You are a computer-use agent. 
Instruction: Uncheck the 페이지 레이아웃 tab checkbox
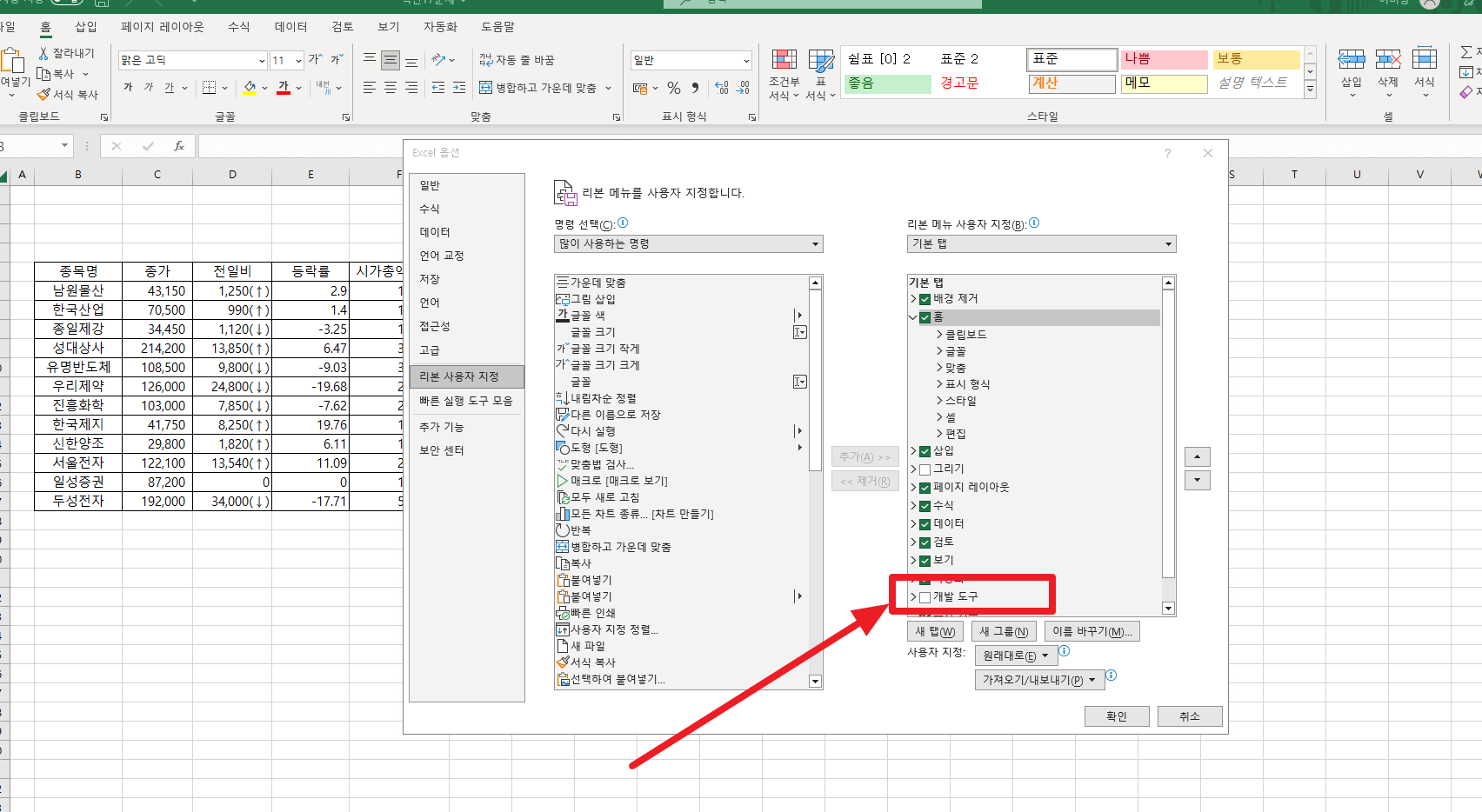[925, 487]
